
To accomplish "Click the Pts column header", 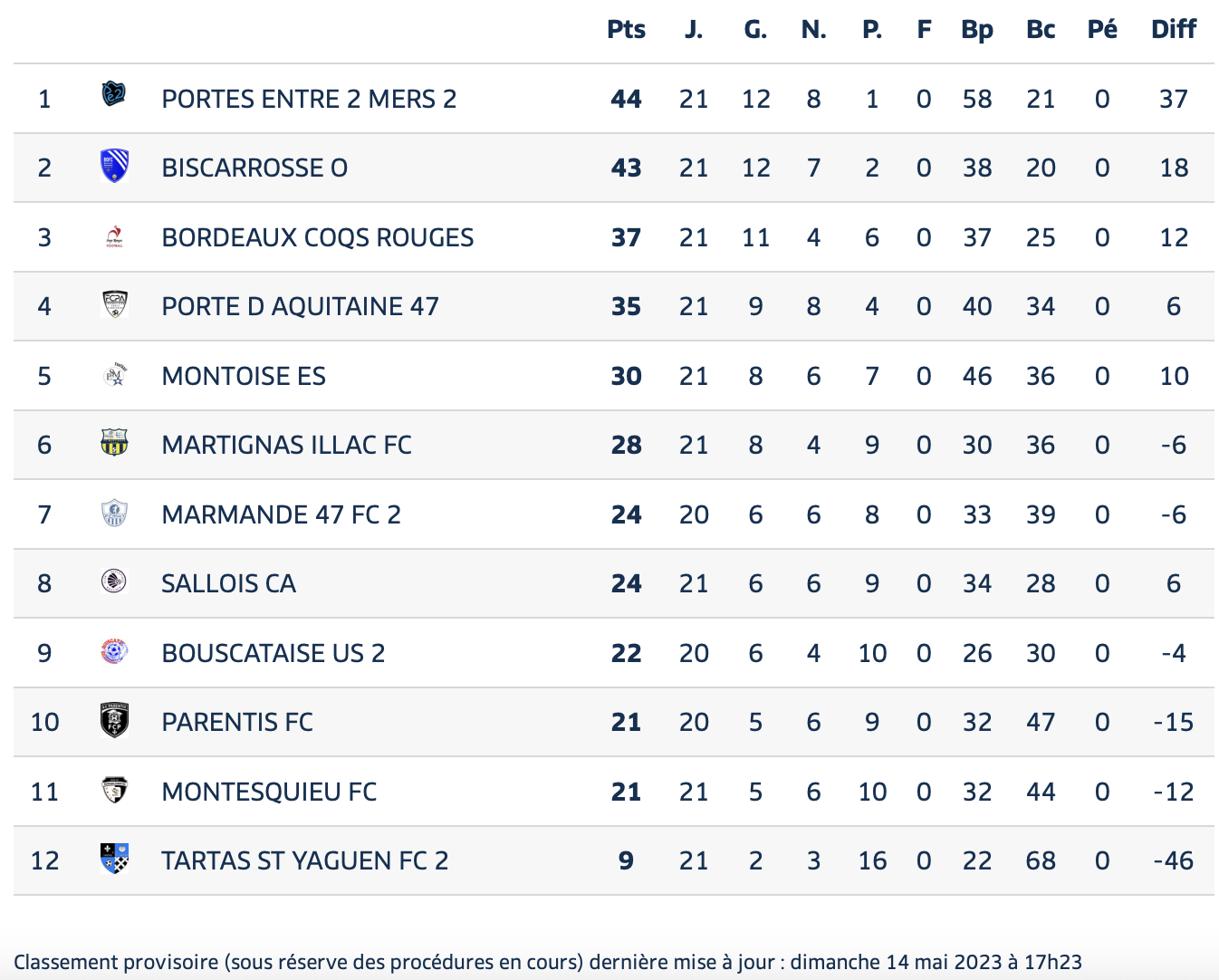I will tap(626, 30).
